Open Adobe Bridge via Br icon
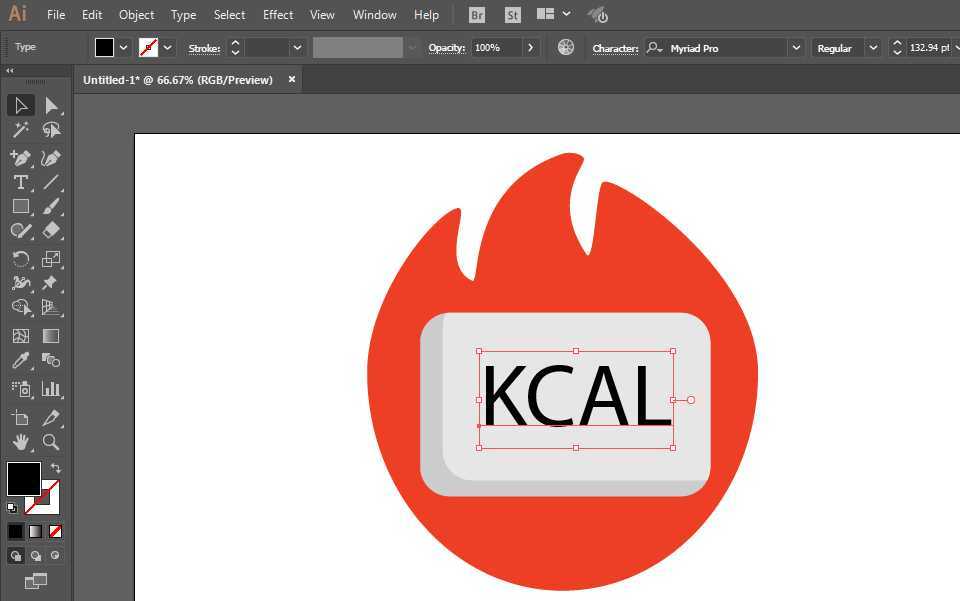 (477, 15)
